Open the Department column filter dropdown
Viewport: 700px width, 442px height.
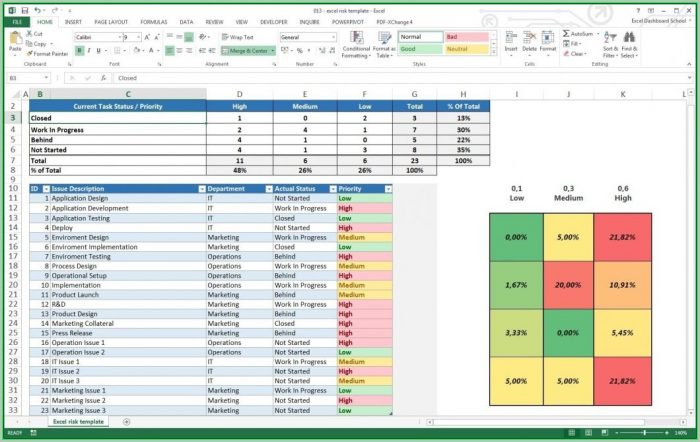coord(267,188)
